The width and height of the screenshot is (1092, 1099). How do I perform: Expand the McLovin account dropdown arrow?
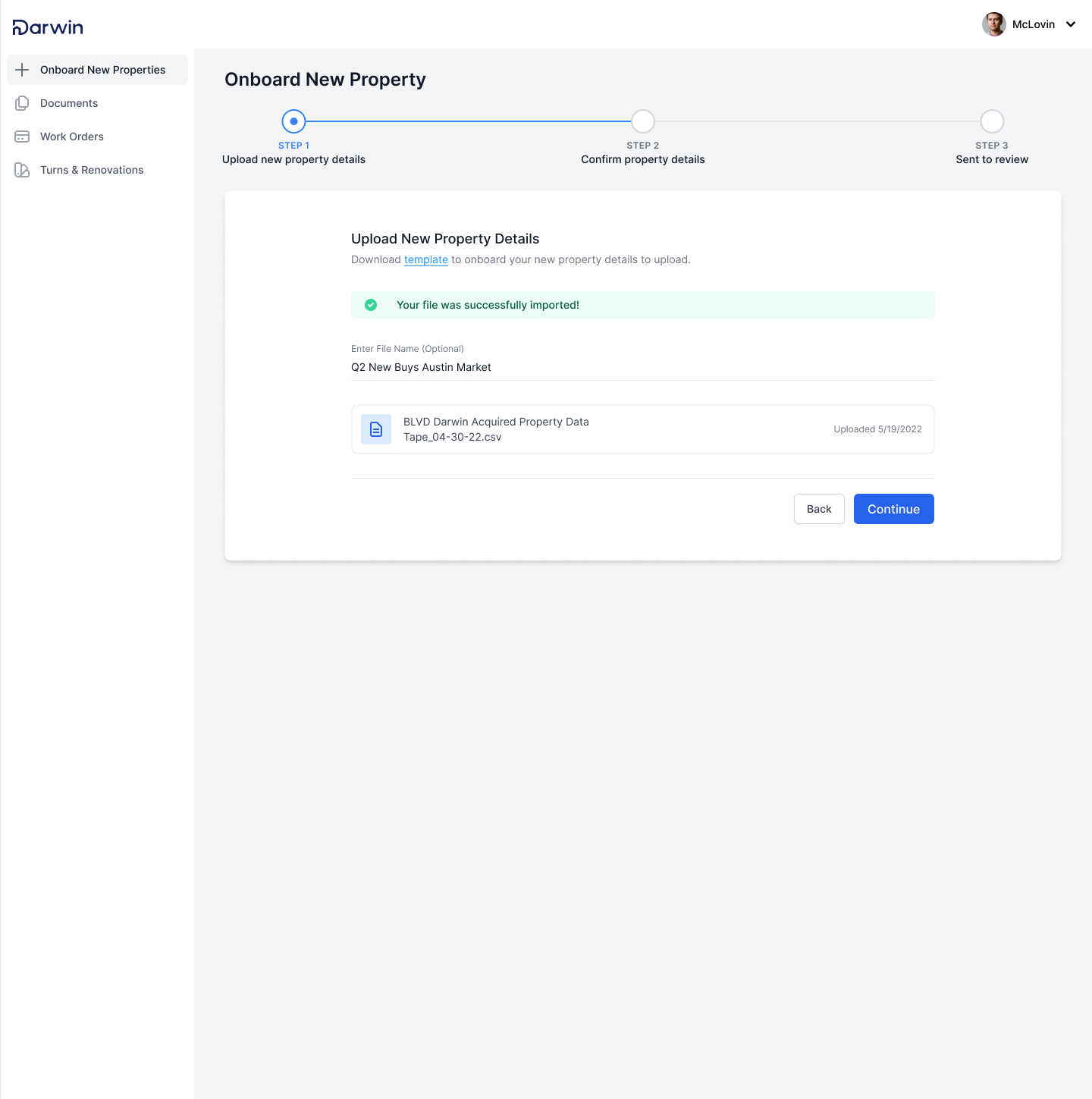(1071, 24)
